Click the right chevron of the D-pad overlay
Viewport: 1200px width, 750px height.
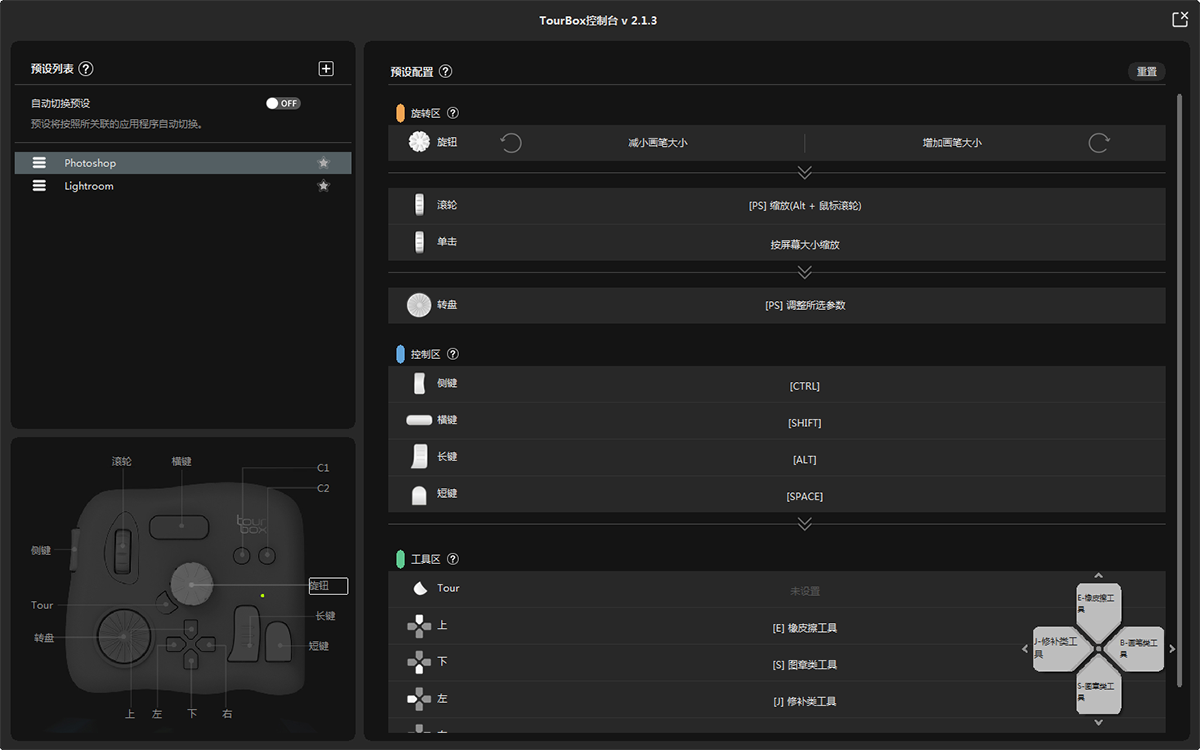click(1173, 649)
